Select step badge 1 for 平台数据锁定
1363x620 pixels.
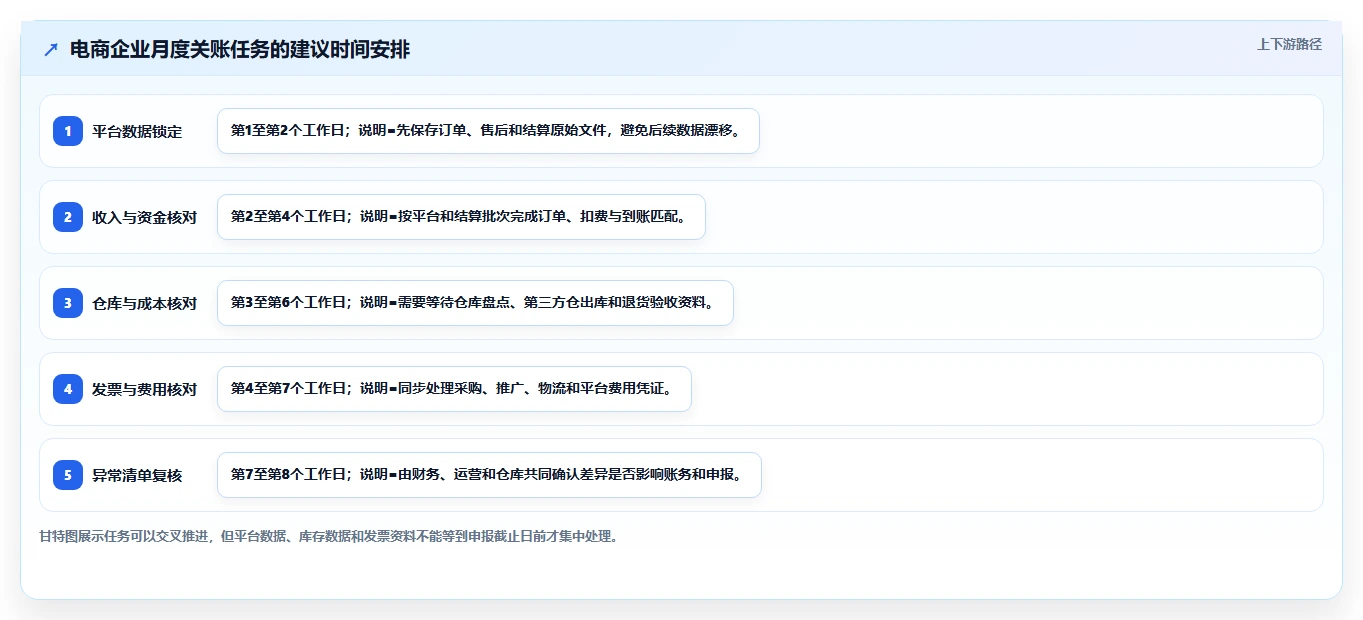coord(68,131)
